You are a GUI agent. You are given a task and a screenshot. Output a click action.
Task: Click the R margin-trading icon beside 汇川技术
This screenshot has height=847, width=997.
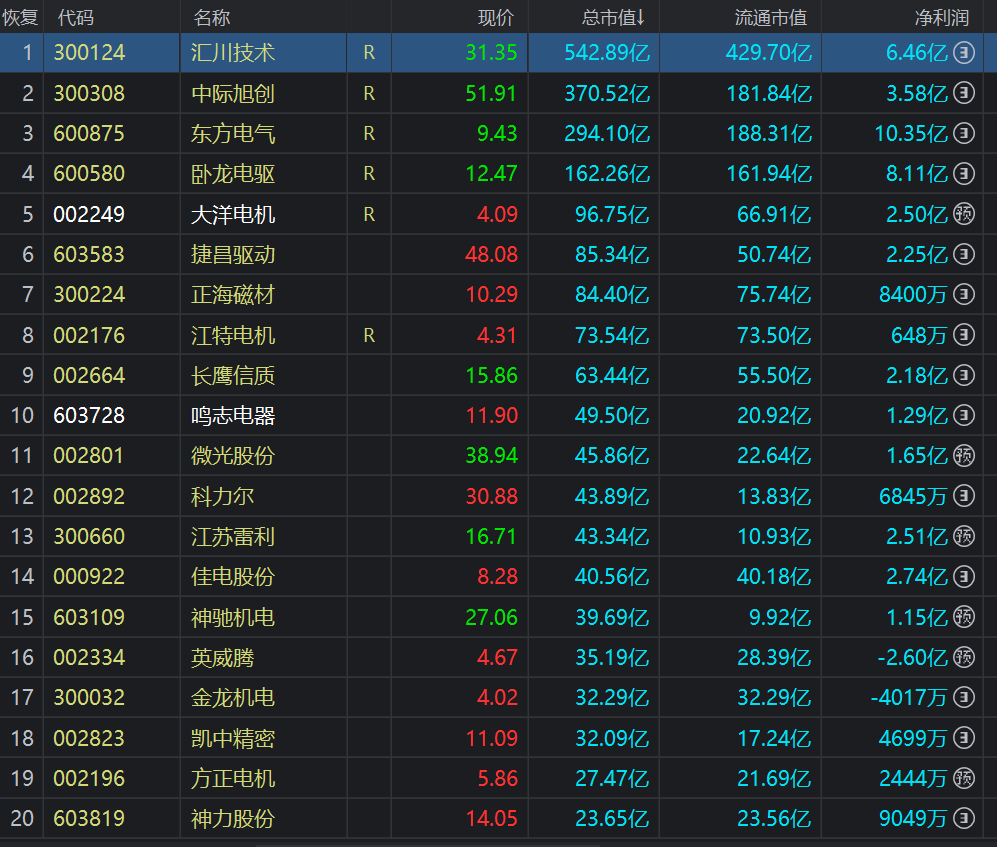coord(368,53)
